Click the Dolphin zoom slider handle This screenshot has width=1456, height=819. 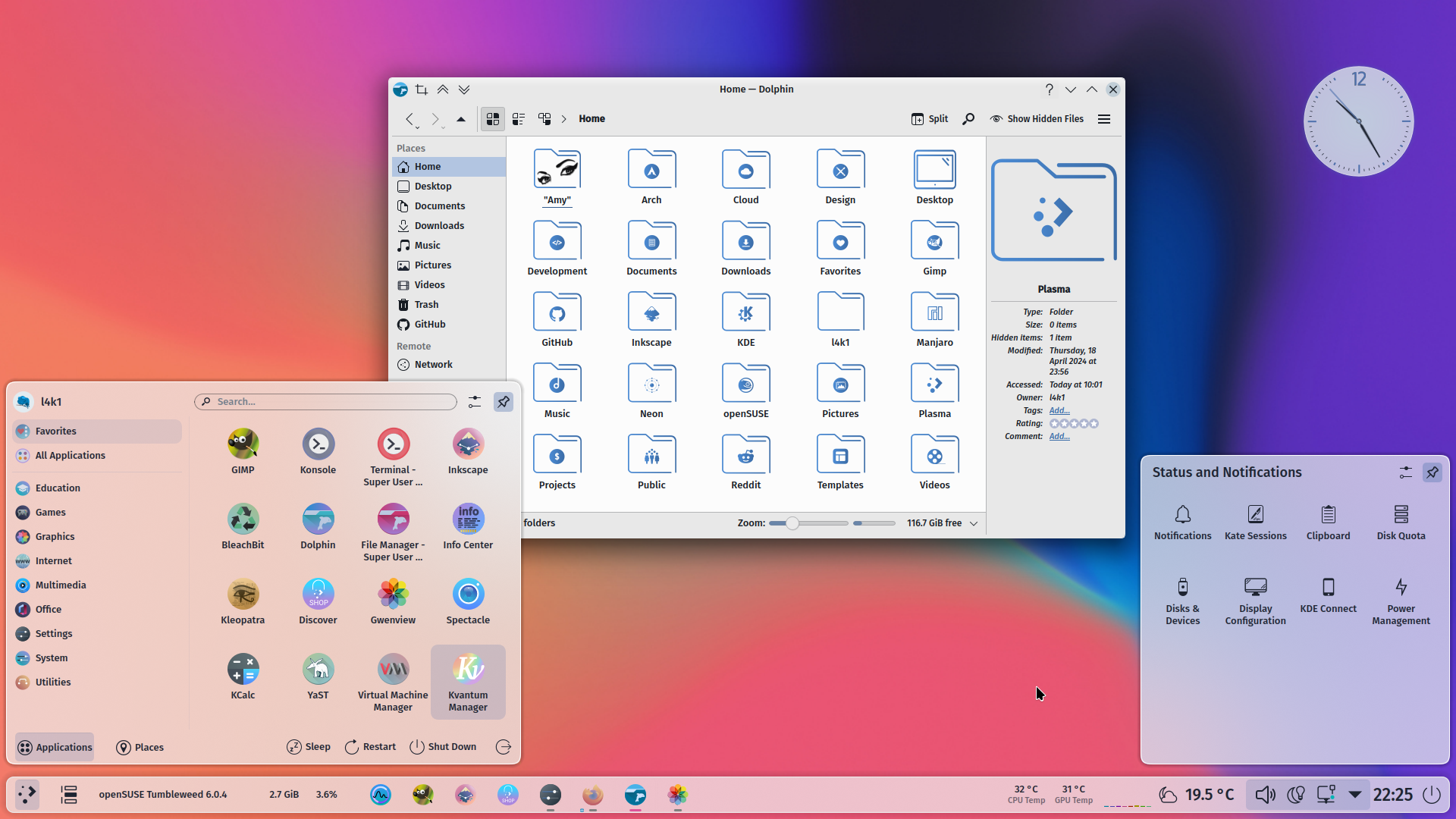(792, 523)
